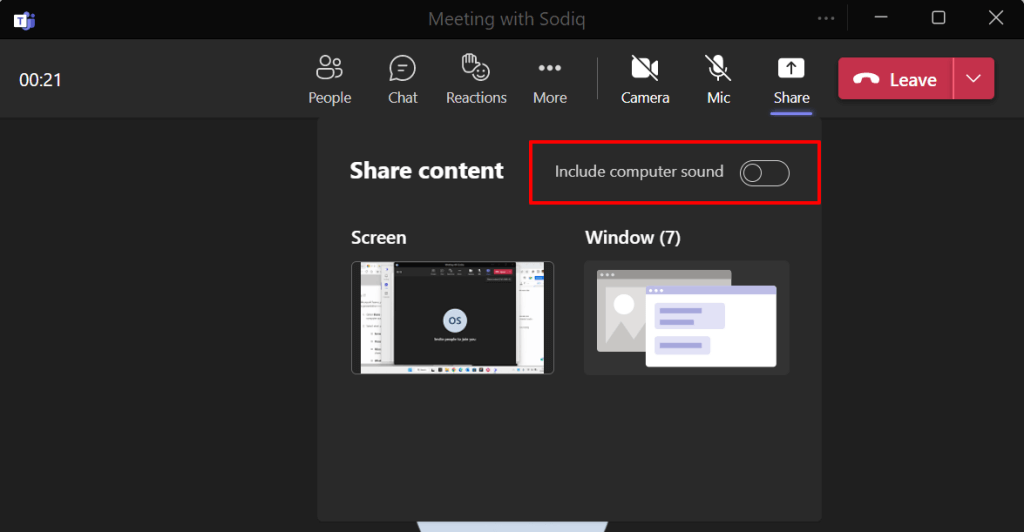Close the meeting window

click(x=996, y=18)
